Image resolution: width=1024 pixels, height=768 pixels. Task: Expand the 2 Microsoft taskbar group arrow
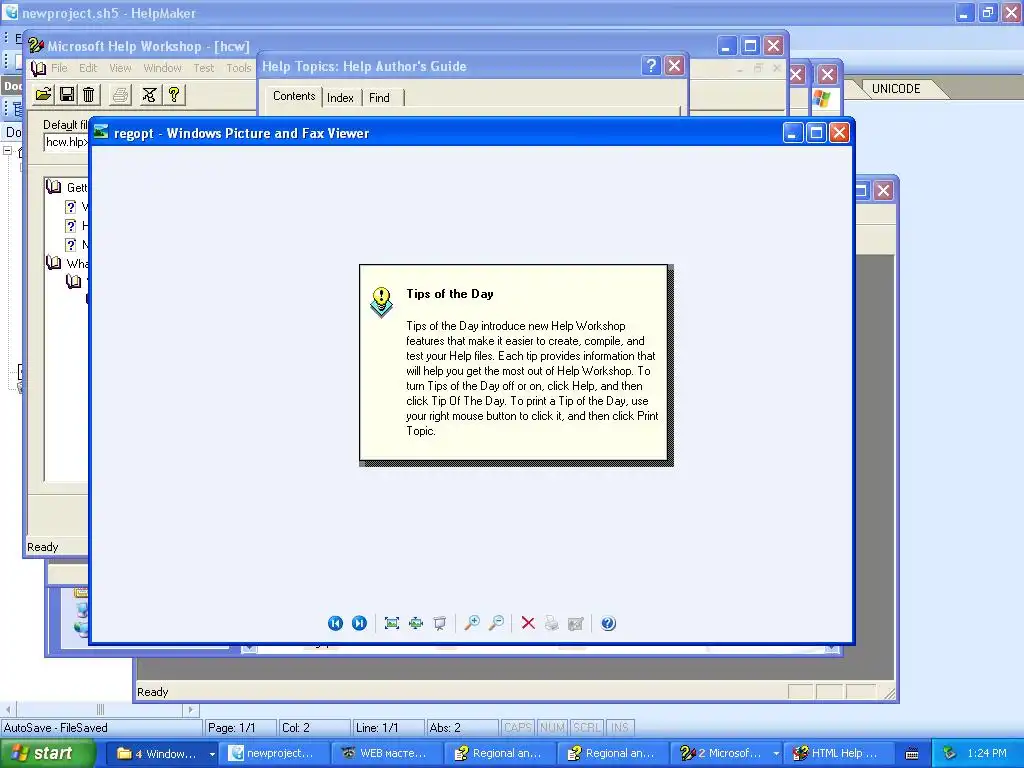point(776,754)
